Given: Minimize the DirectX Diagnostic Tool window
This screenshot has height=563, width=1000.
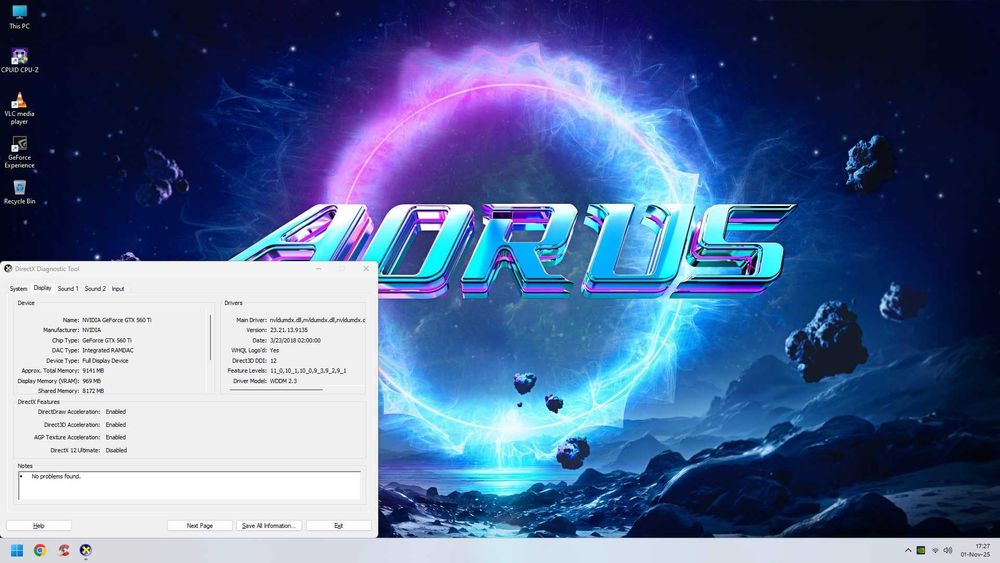Looking at the screenshot, I should [x=318, y=268].
